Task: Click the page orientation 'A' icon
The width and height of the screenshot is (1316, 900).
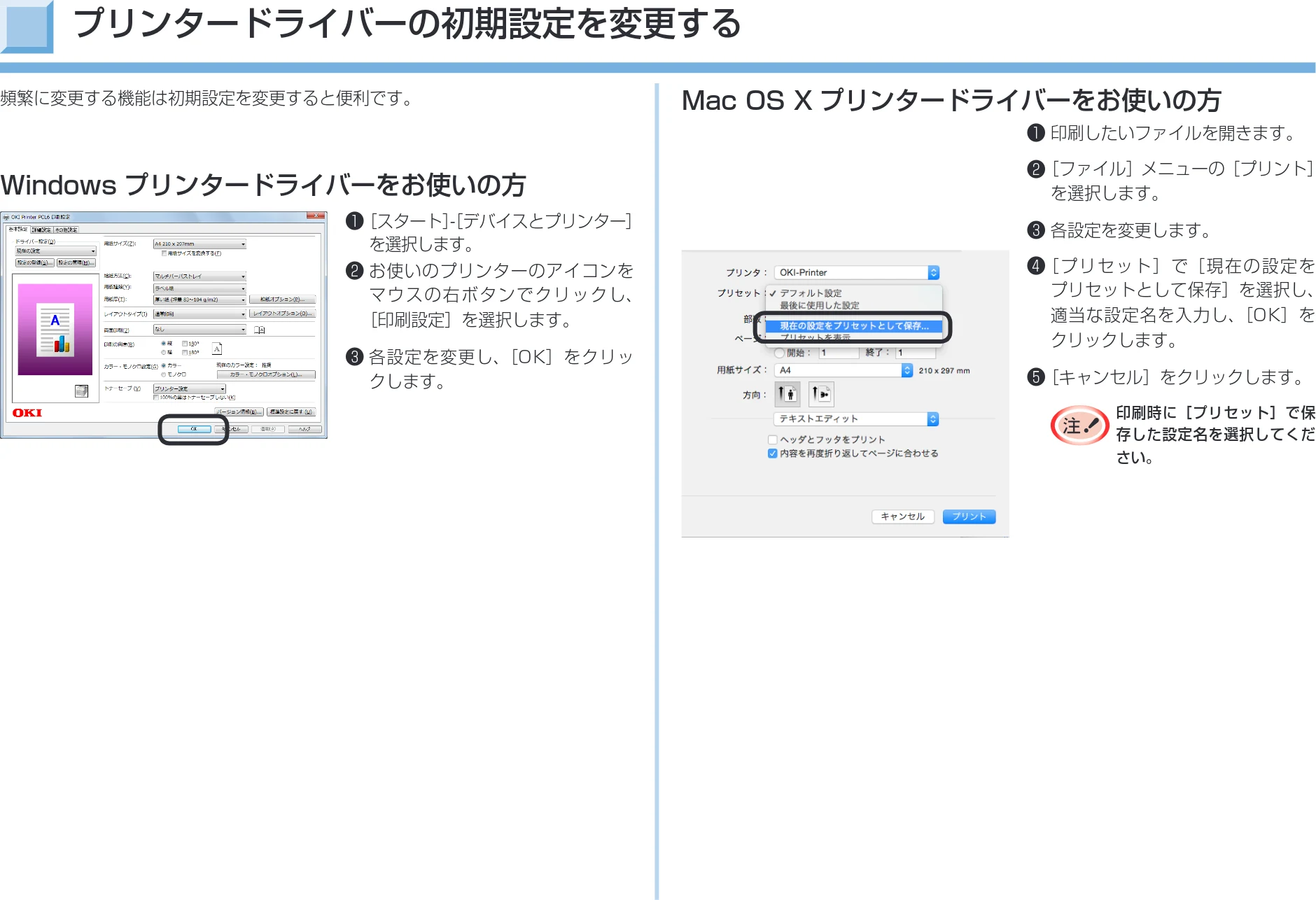Action: 217,349
